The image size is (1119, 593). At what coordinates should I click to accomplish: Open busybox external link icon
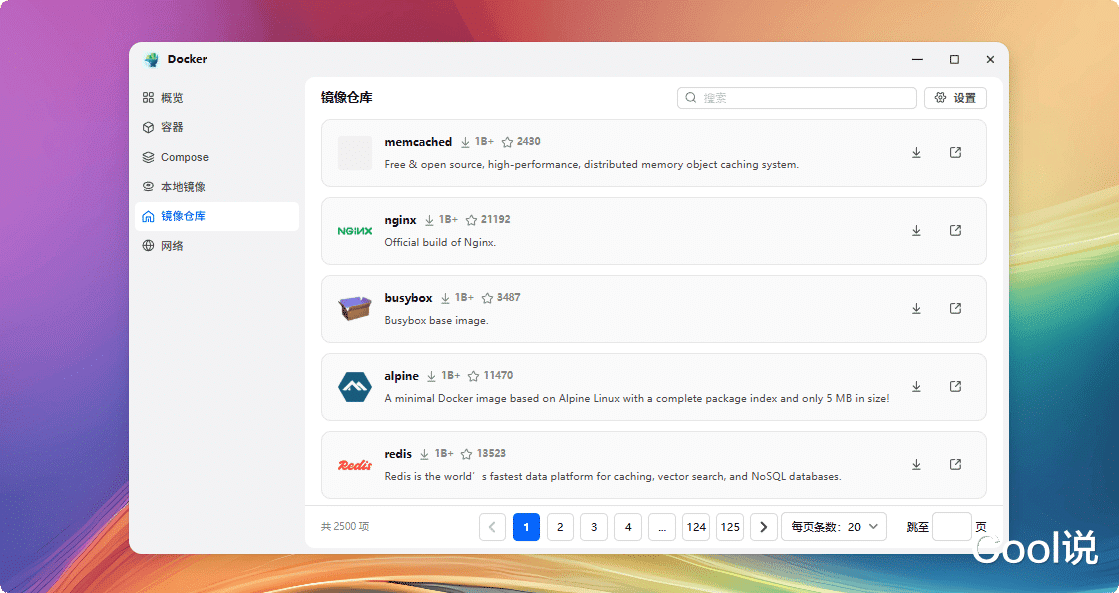point(956,308)
